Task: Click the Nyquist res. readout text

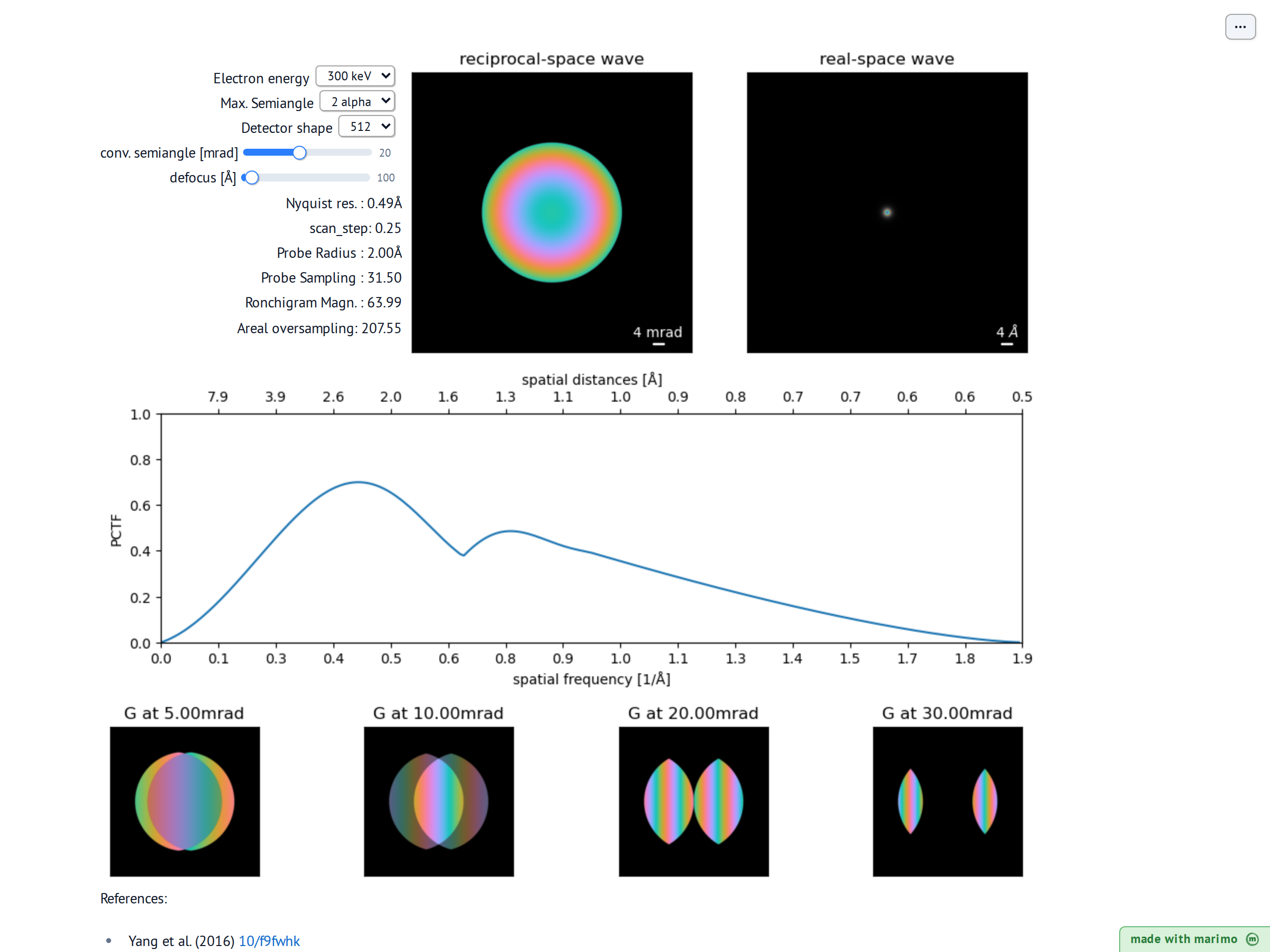Action: coord(344,203)
